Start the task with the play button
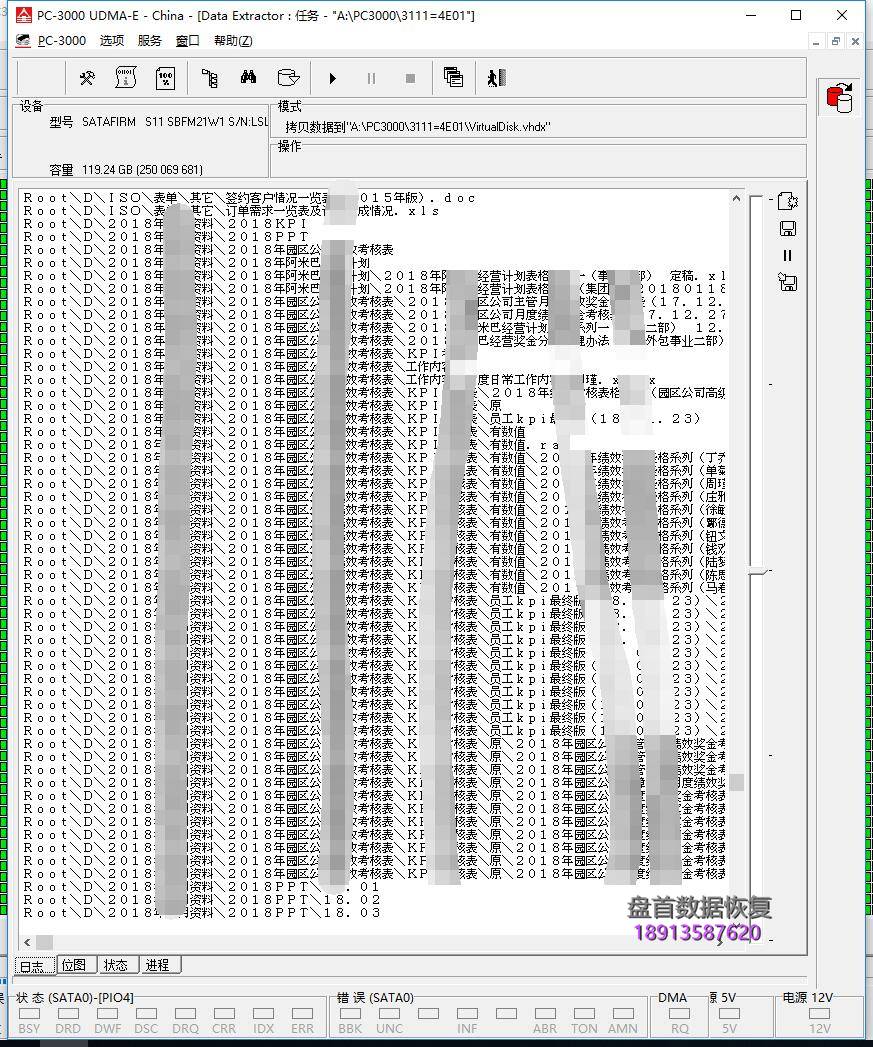 [x=333, y=79]
